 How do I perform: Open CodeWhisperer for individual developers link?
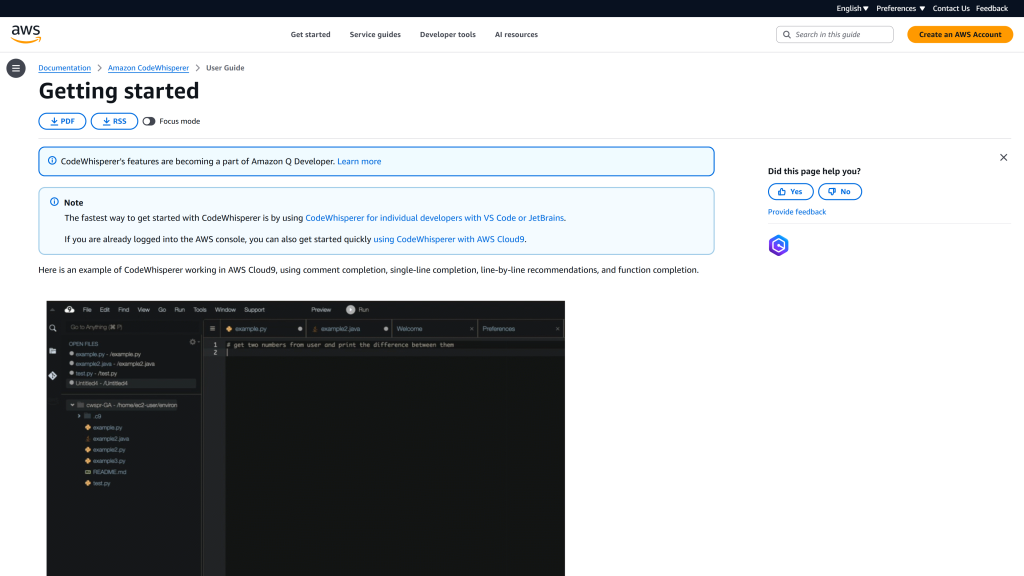tap(434, 218)
